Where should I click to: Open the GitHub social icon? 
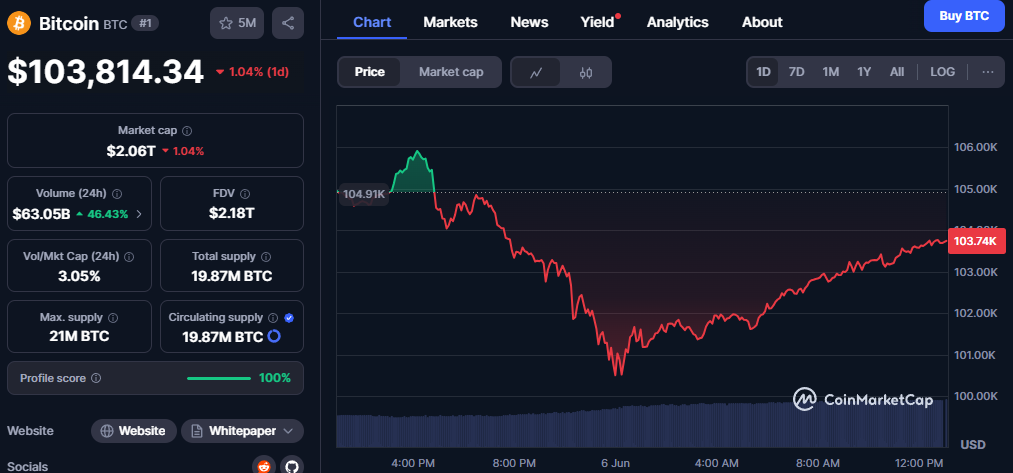click(292, 465)
